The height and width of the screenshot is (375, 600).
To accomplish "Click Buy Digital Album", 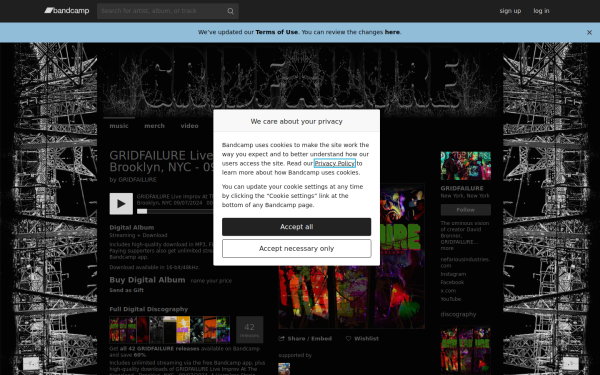I will point(147,280).
